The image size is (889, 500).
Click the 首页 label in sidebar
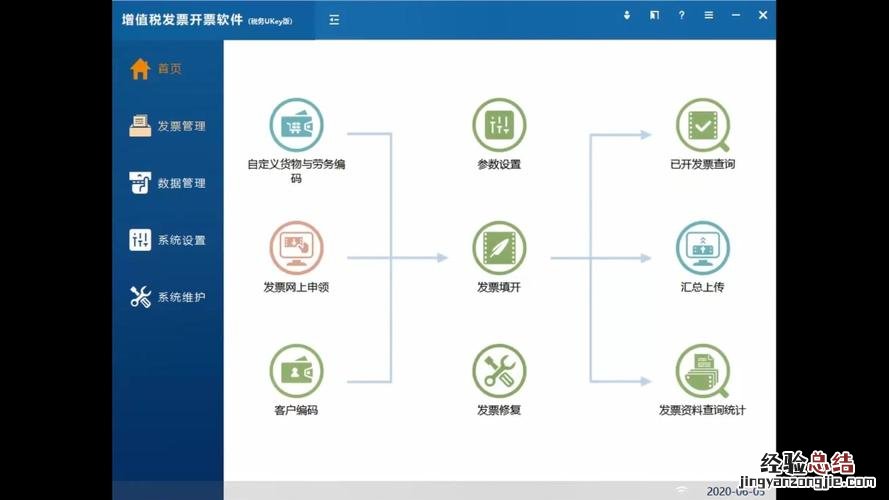pos(170,69)
